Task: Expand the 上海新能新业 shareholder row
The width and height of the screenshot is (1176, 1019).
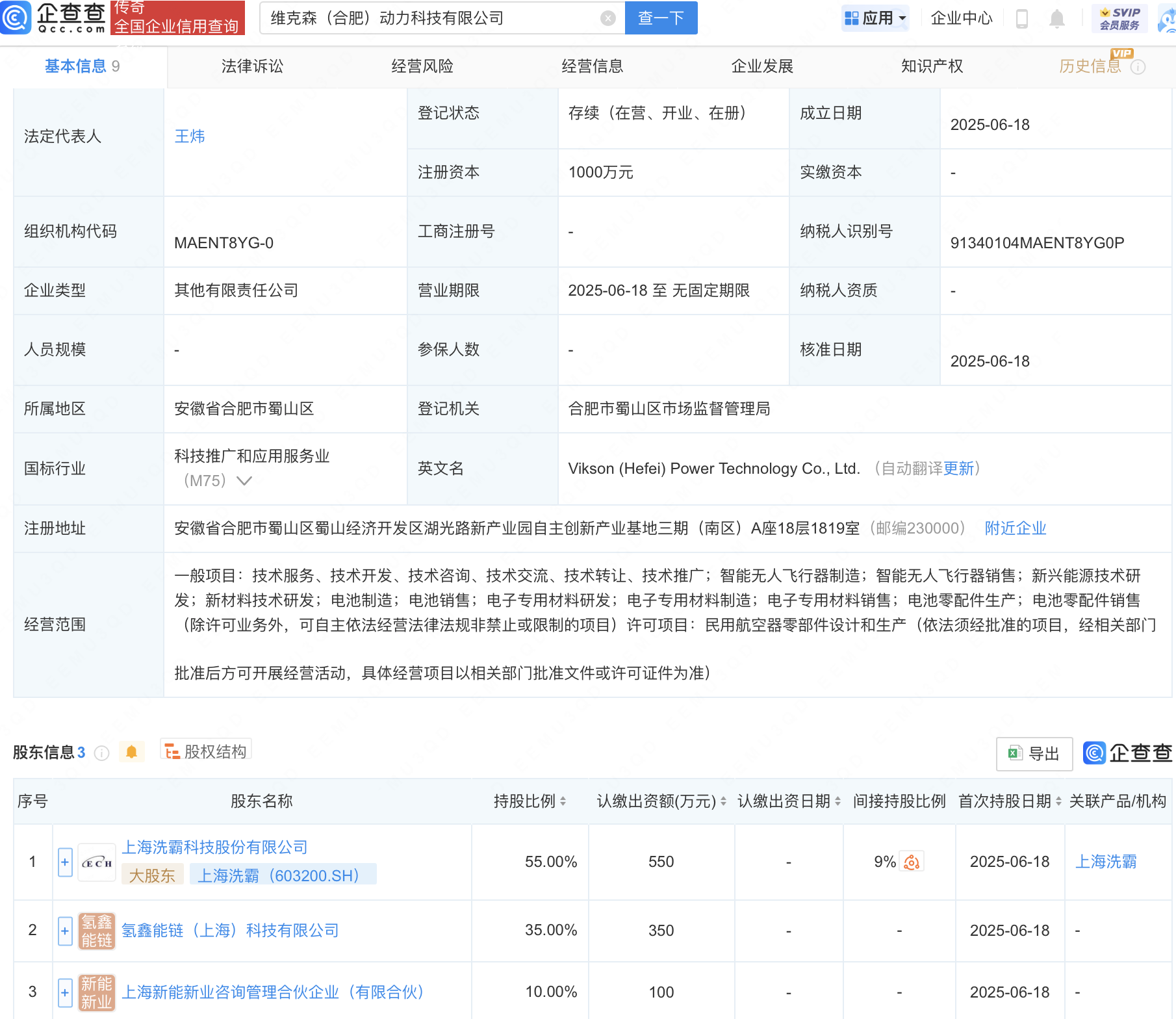Action: [x=65, y=992]
